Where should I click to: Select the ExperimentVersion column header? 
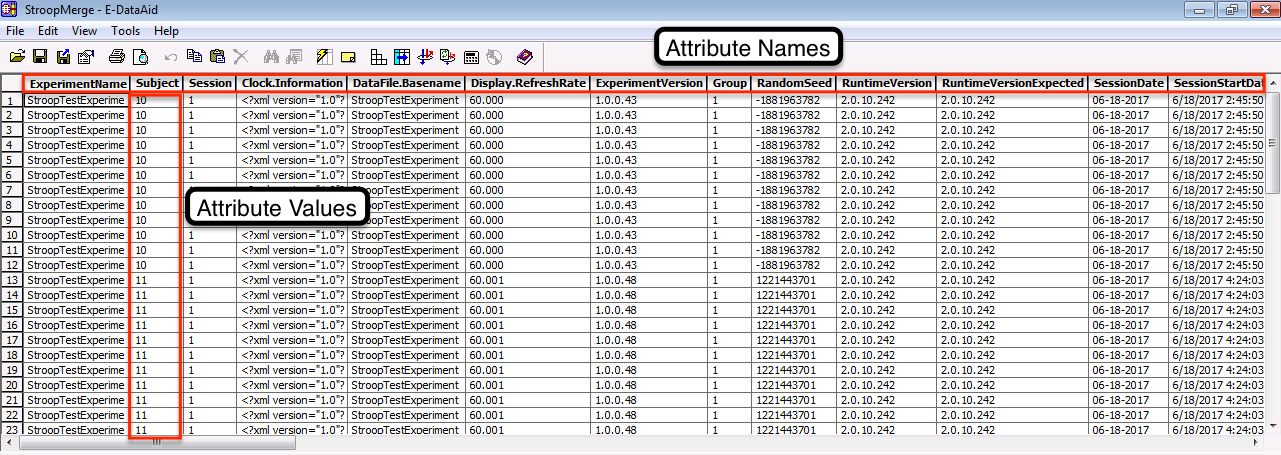point(649,83)
